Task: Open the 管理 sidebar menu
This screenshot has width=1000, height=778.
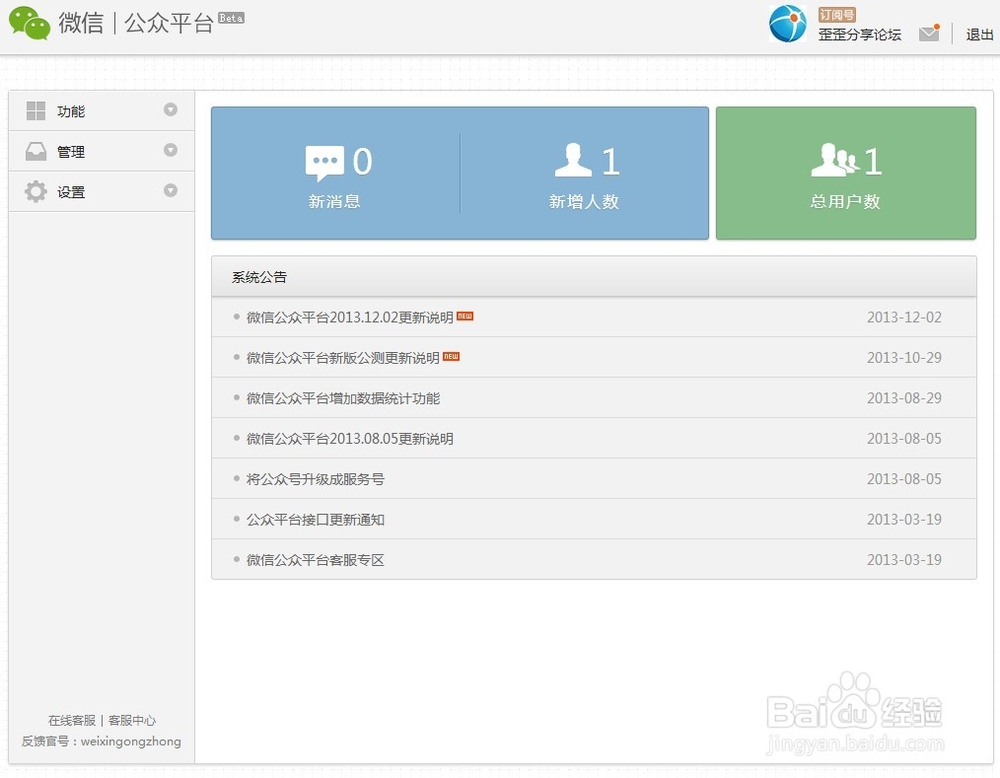Action: point(101,151)
